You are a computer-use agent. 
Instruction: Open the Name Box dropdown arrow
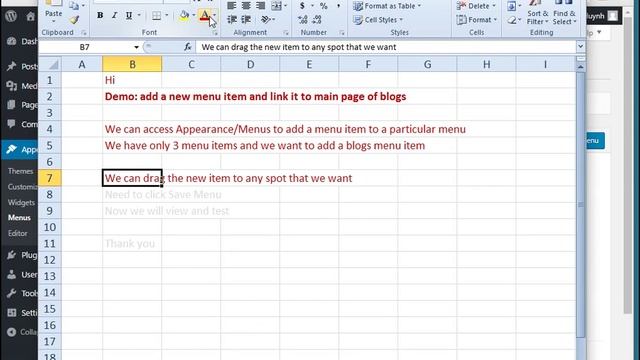point(136,47)
